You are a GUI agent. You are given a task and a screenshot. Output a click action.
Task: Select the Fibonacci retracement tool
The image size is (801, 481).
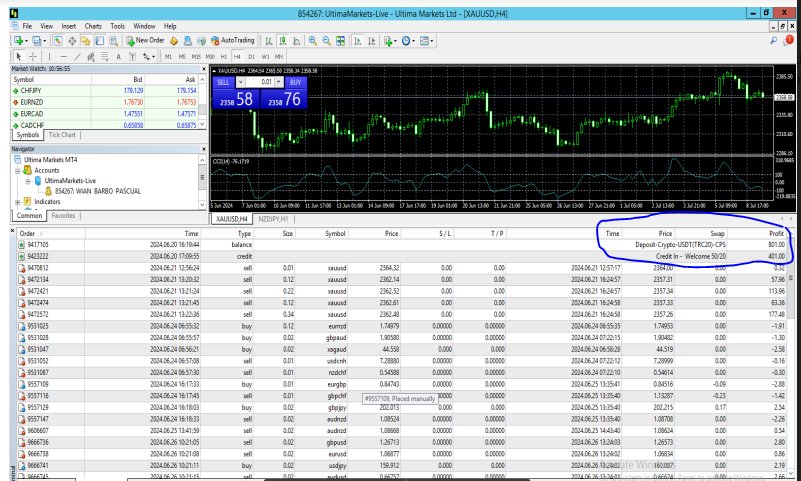point(105,57)
